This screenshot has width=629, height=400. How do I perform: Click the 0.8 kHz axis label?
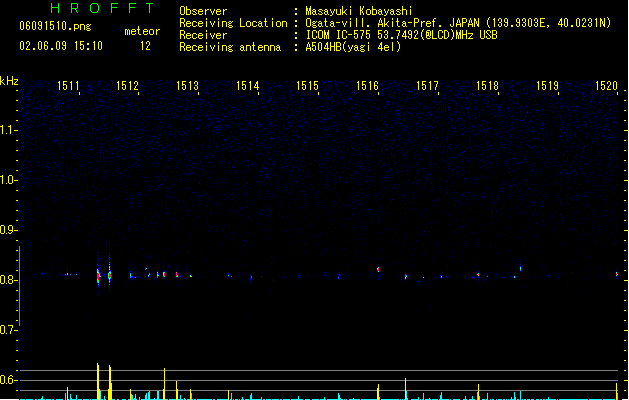coord(8,280)
